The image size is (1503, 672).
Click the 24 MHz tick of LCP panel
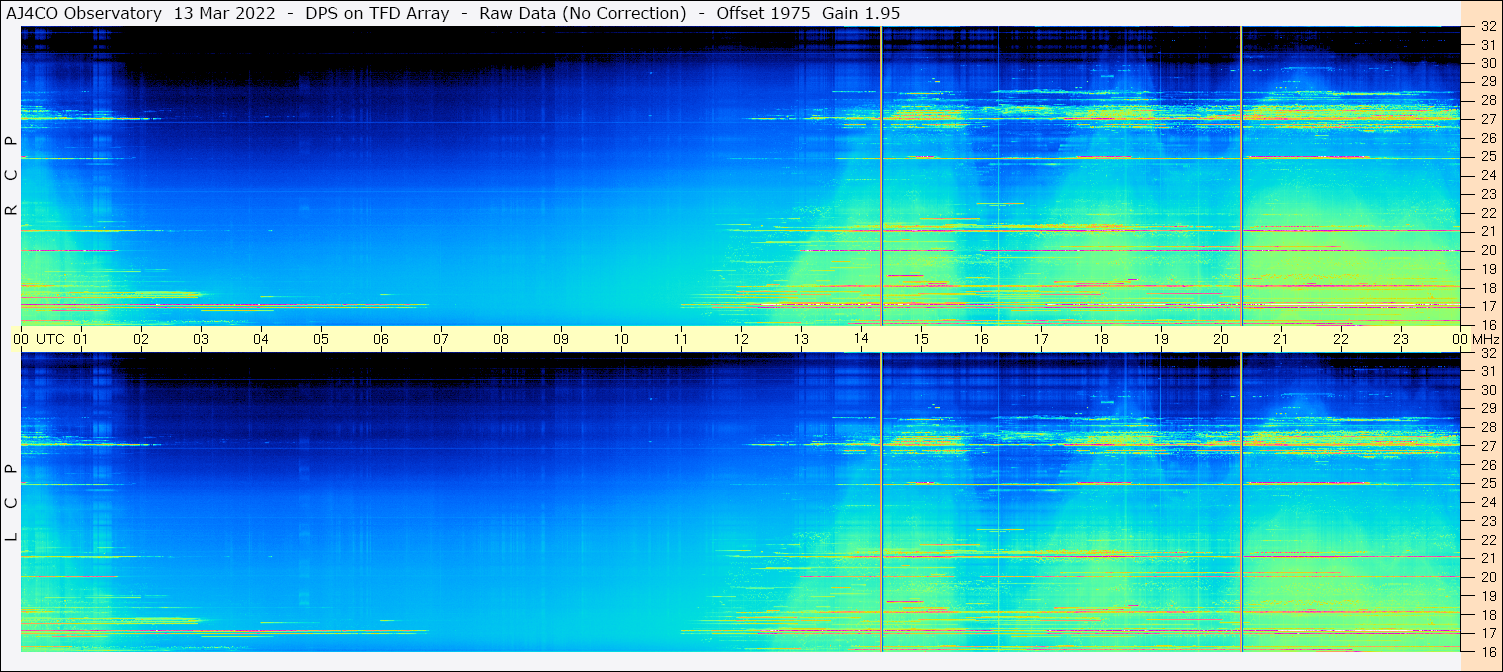point(1488,502)
